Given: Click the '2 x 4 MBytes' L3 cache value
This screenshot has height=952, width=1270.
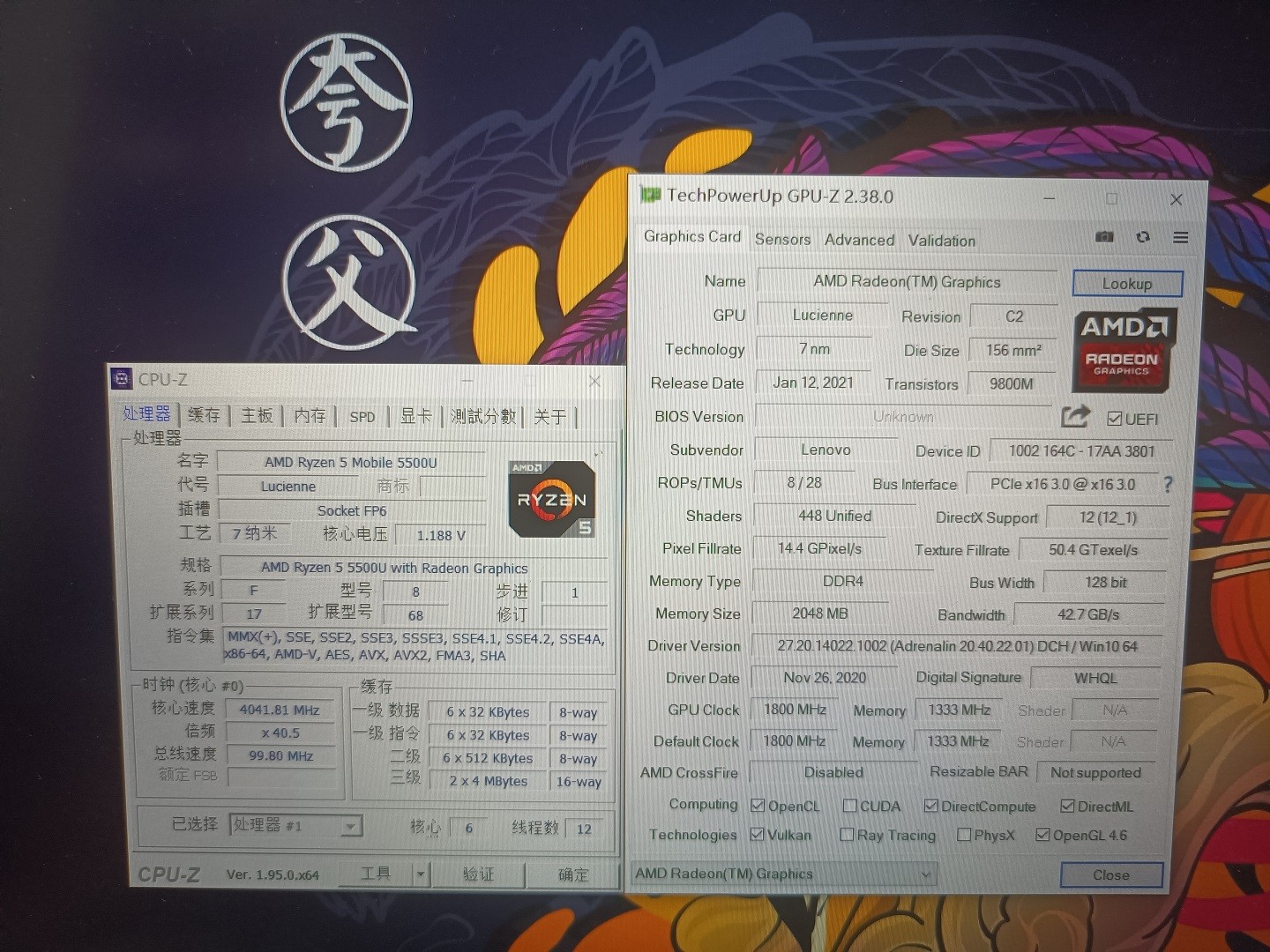Looking at the screenshot, I should point(488,781).
